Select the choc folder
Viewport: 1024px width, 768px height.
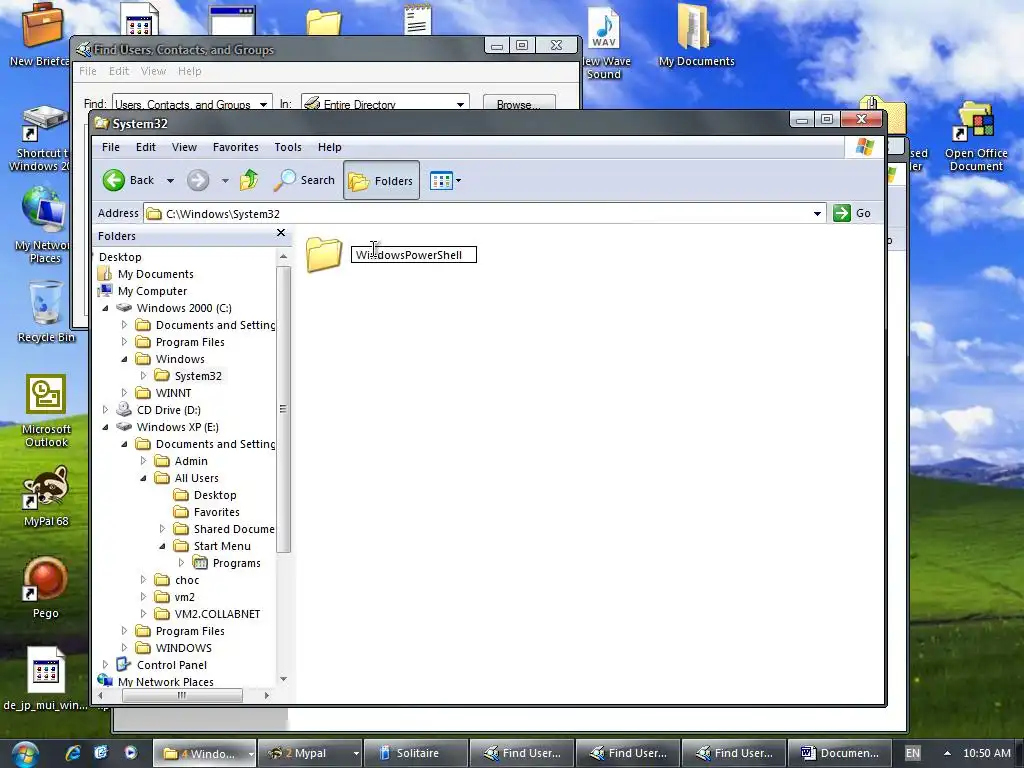pos(187,580)
